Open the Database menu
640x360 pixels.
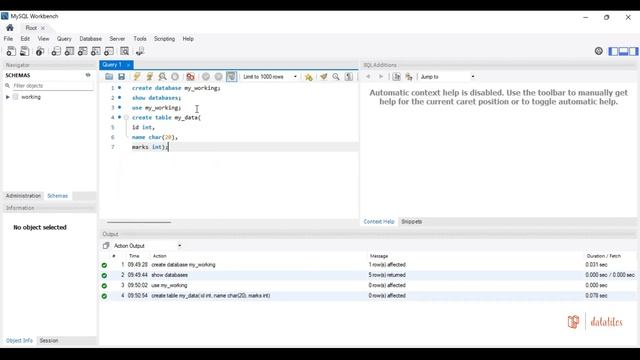tap(91, 39)
